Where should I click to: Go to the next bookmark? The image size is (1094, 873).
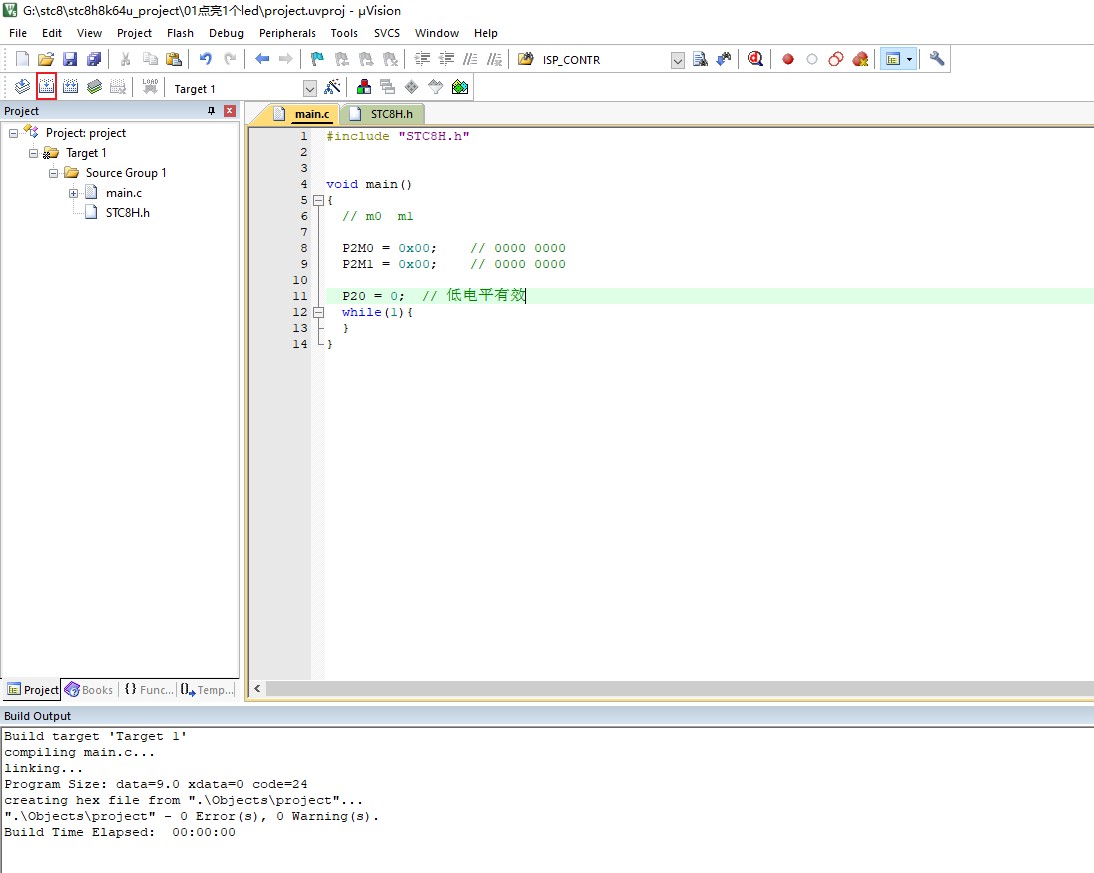click(366, 59)
